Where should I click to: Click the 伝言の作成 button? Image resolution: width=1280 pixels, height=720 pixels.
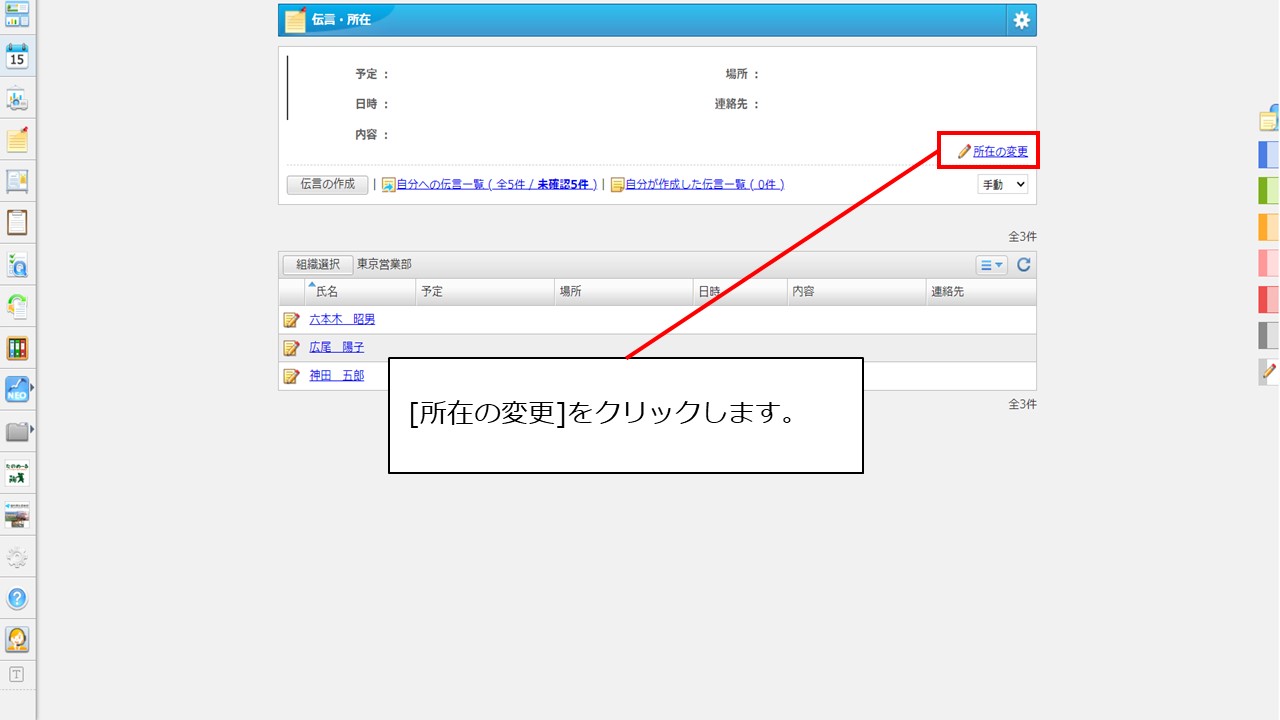327,184
